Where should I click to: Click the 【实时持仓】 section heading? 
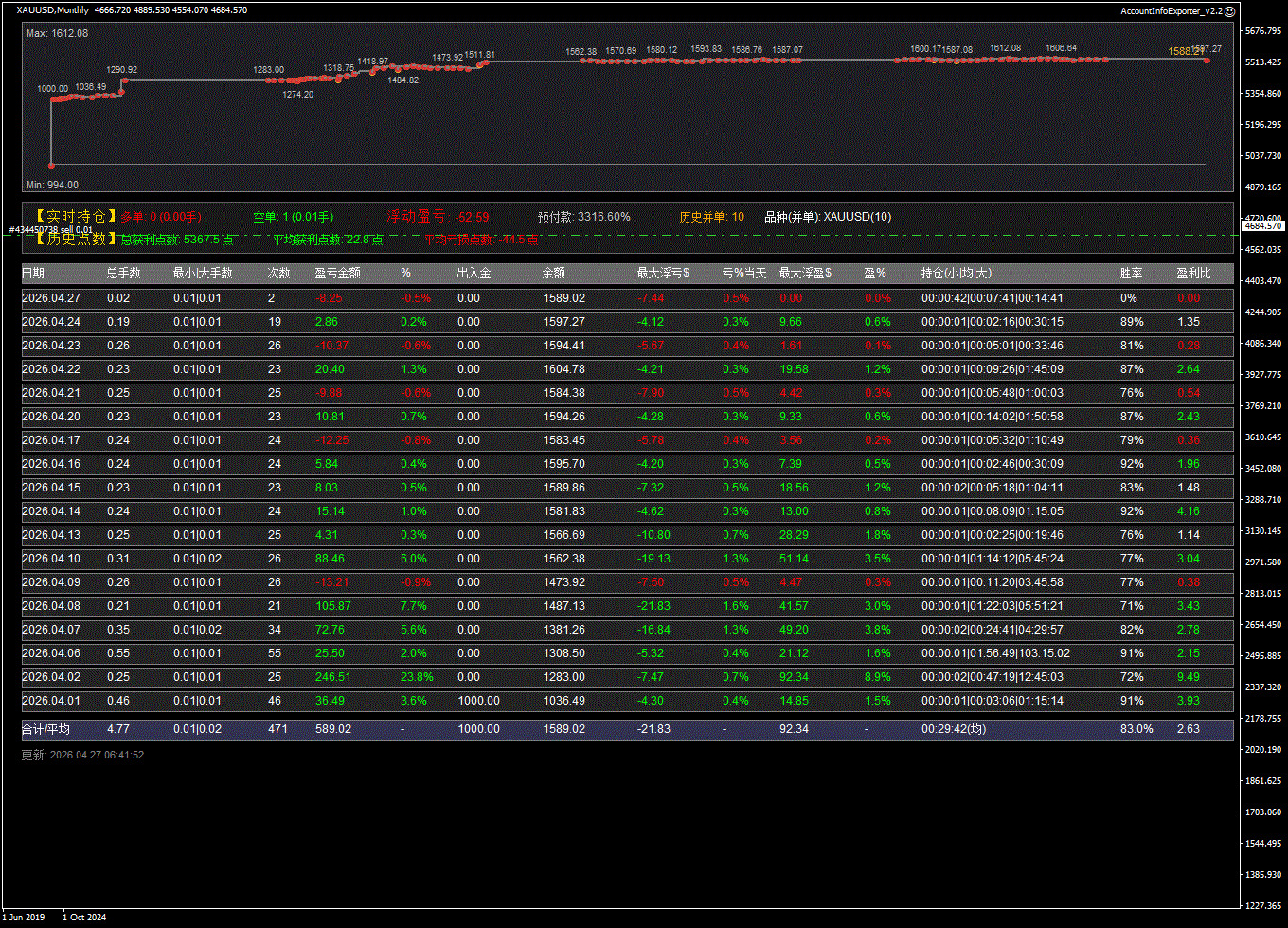tap(70, 217)
